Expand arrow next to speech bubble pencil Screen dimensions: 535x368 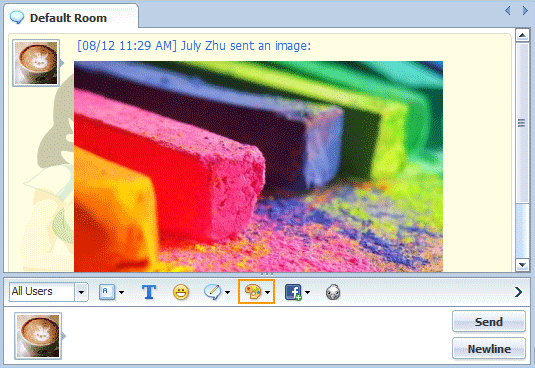227,292
